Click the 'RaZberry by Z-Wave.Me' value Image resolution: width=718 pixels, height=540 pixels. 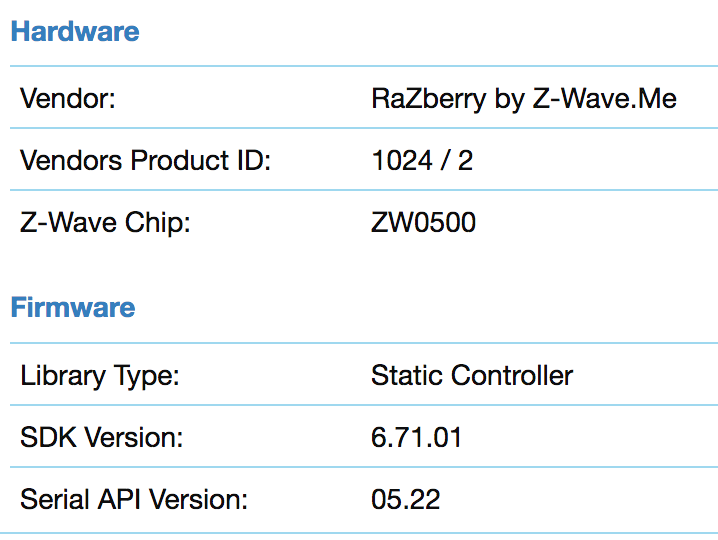524,99
